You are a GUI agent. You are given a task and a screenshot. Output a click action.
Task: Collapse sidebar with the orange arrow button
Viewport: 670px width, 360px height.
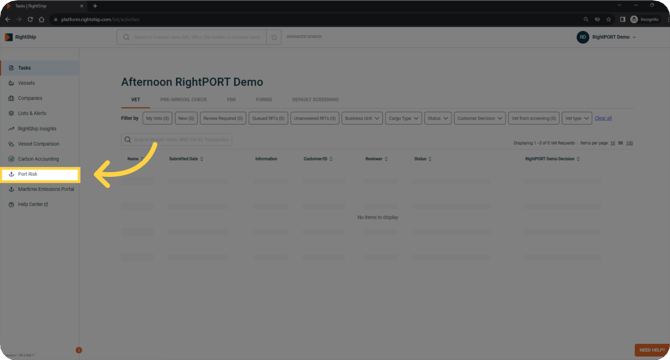[x=79, y=350]
